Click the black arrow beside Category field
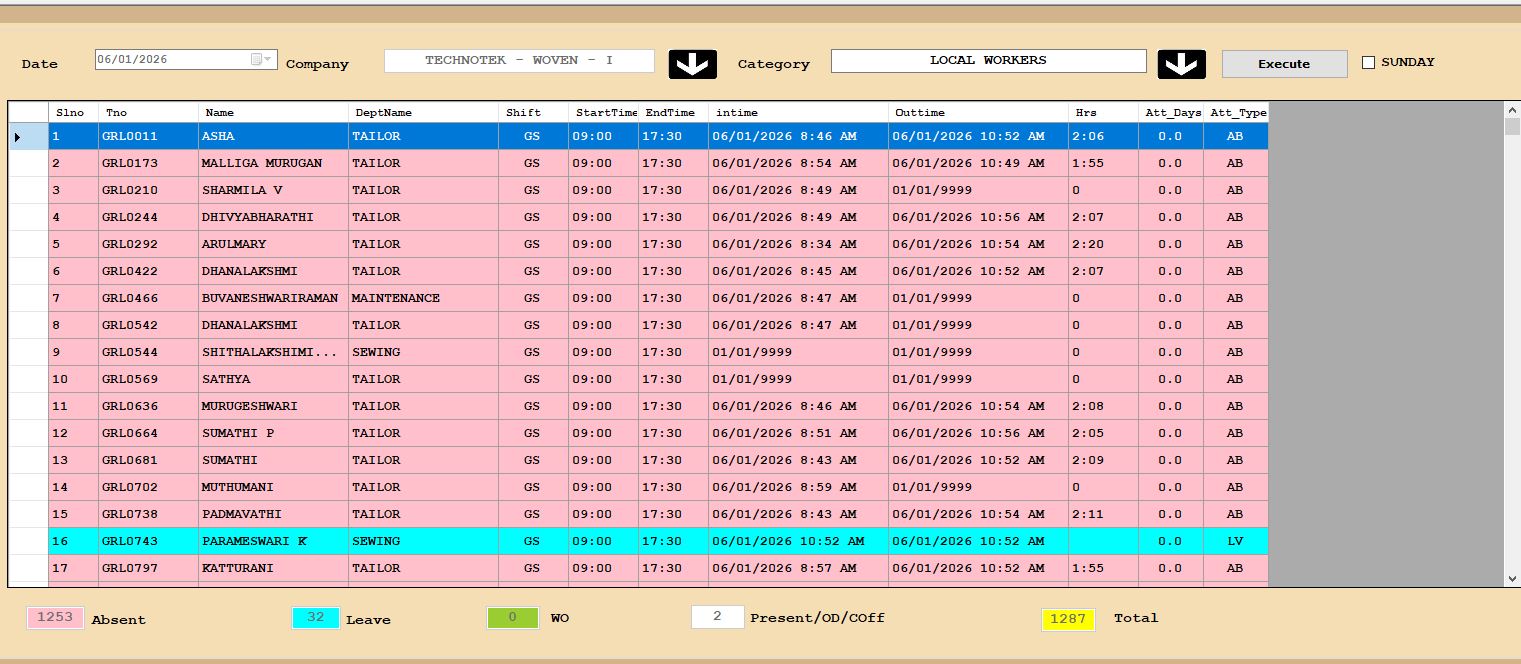 1181,64
